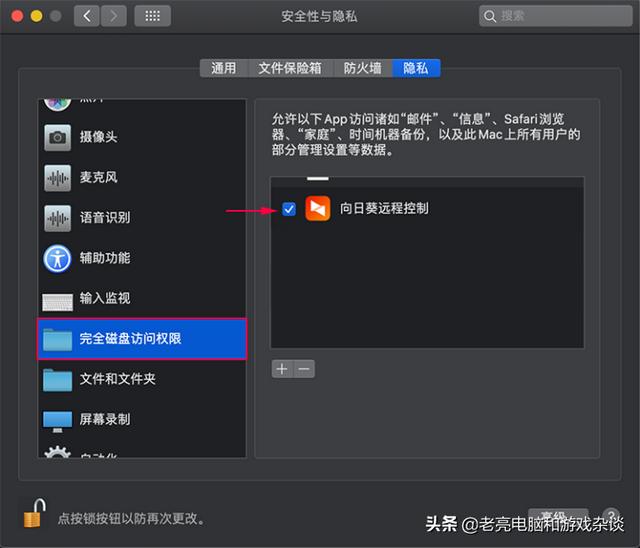This screenshot has height=548, width=640.
Task: Select the 完全磁盘访问权限 folder icon
Action: (x=58, y=339)
